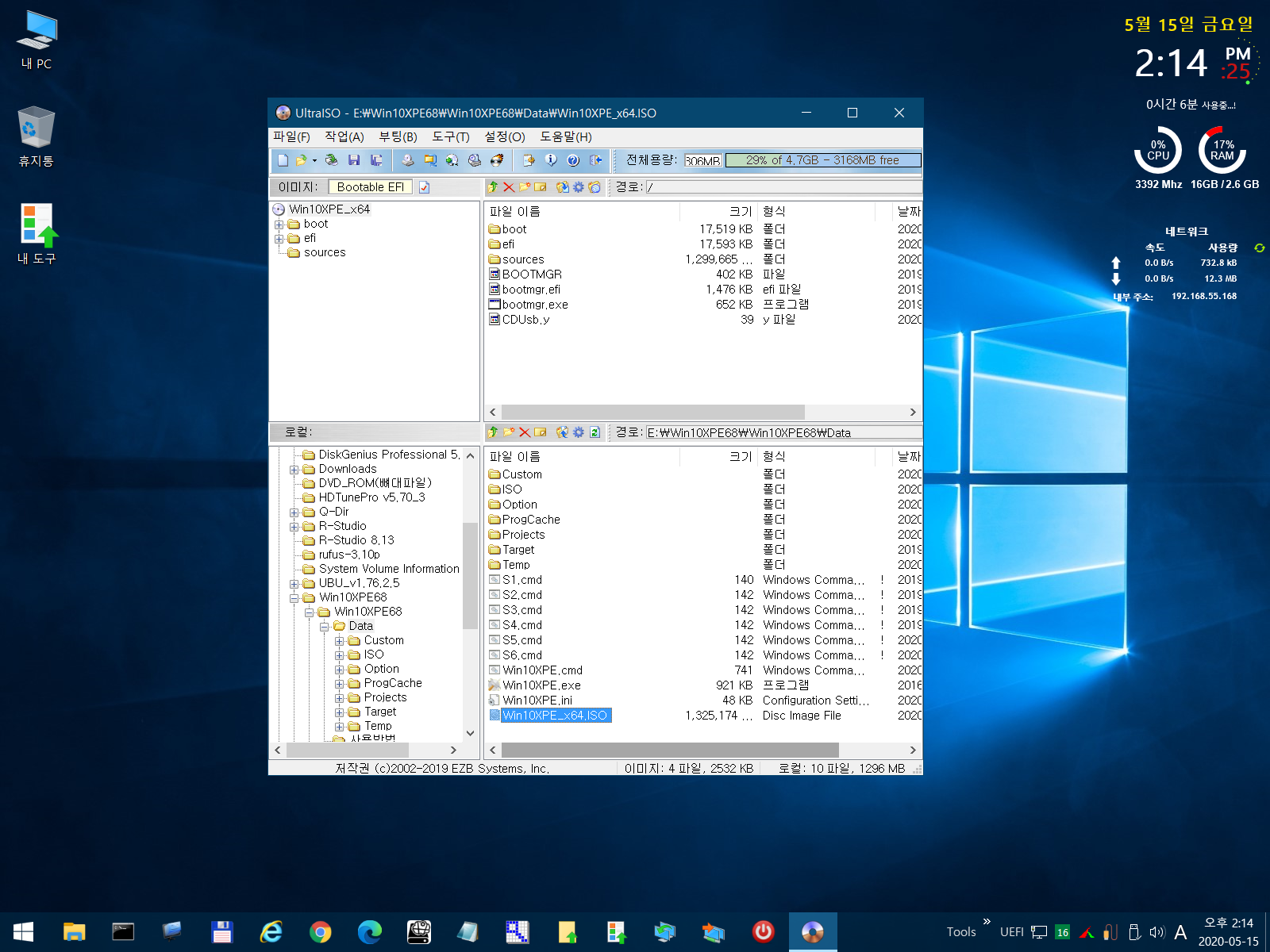Click the boot info checkmark icon beside Bootable EFI
This screenshot has height=952, width=1270.
point(424,187)
